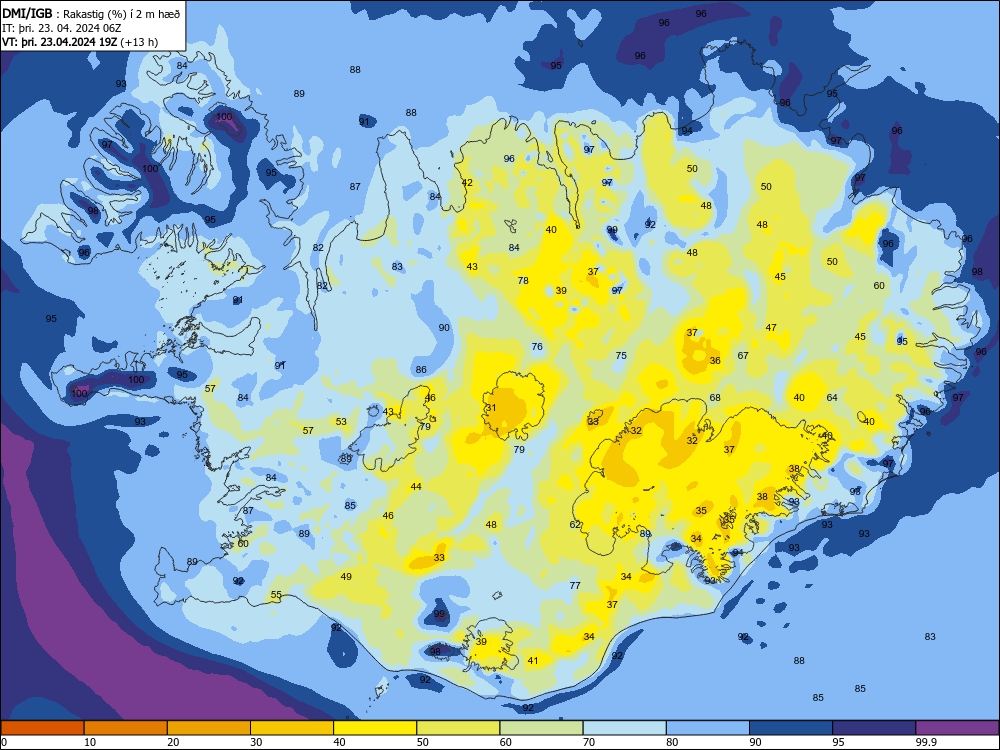Click the 80–90 light blue legend swatch
This screenshot has height=750, width=1000.
point(708,728)
